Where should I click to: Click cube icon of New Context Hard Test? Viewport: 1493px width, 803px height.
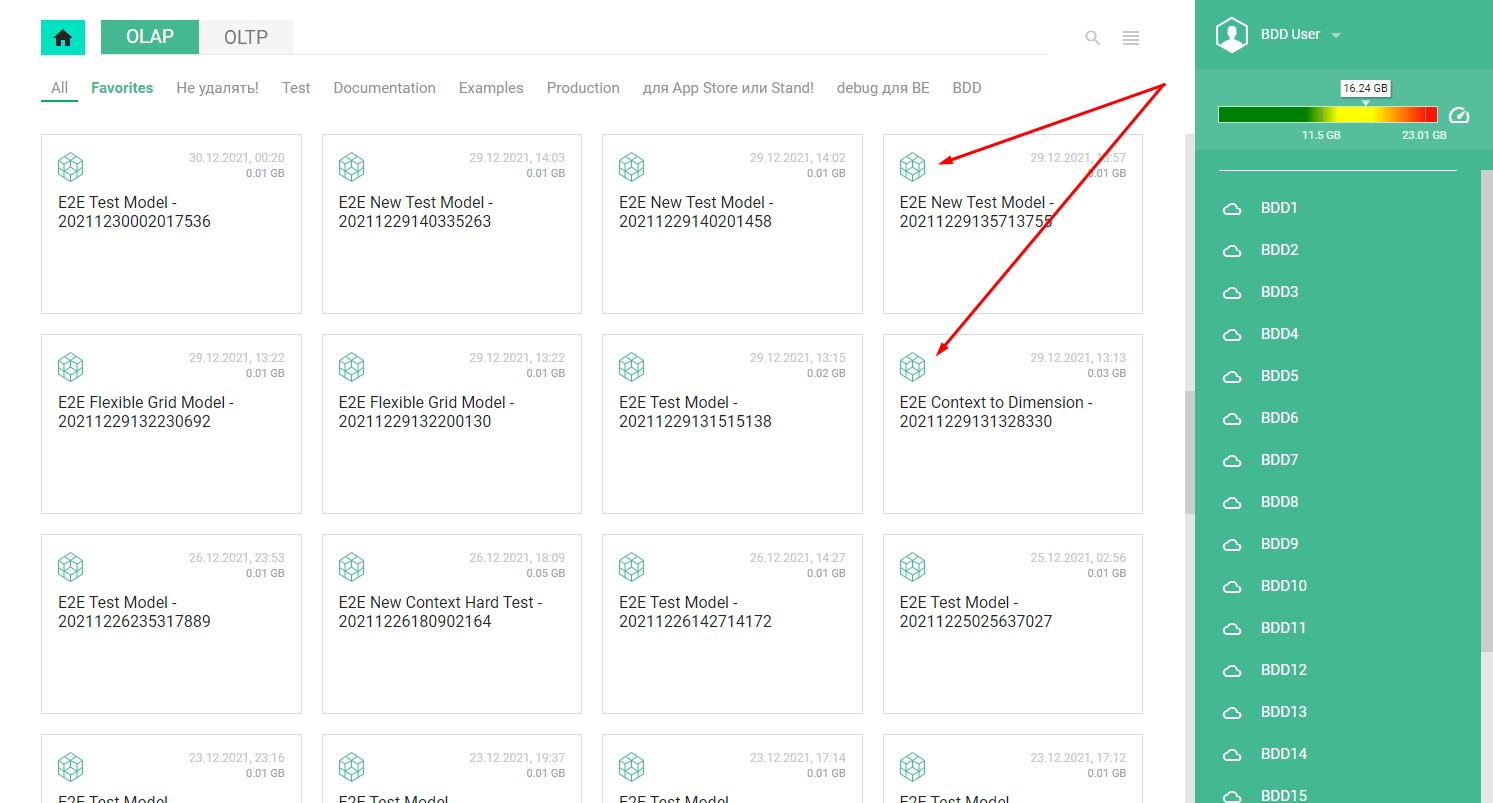[x=351, y=567]
